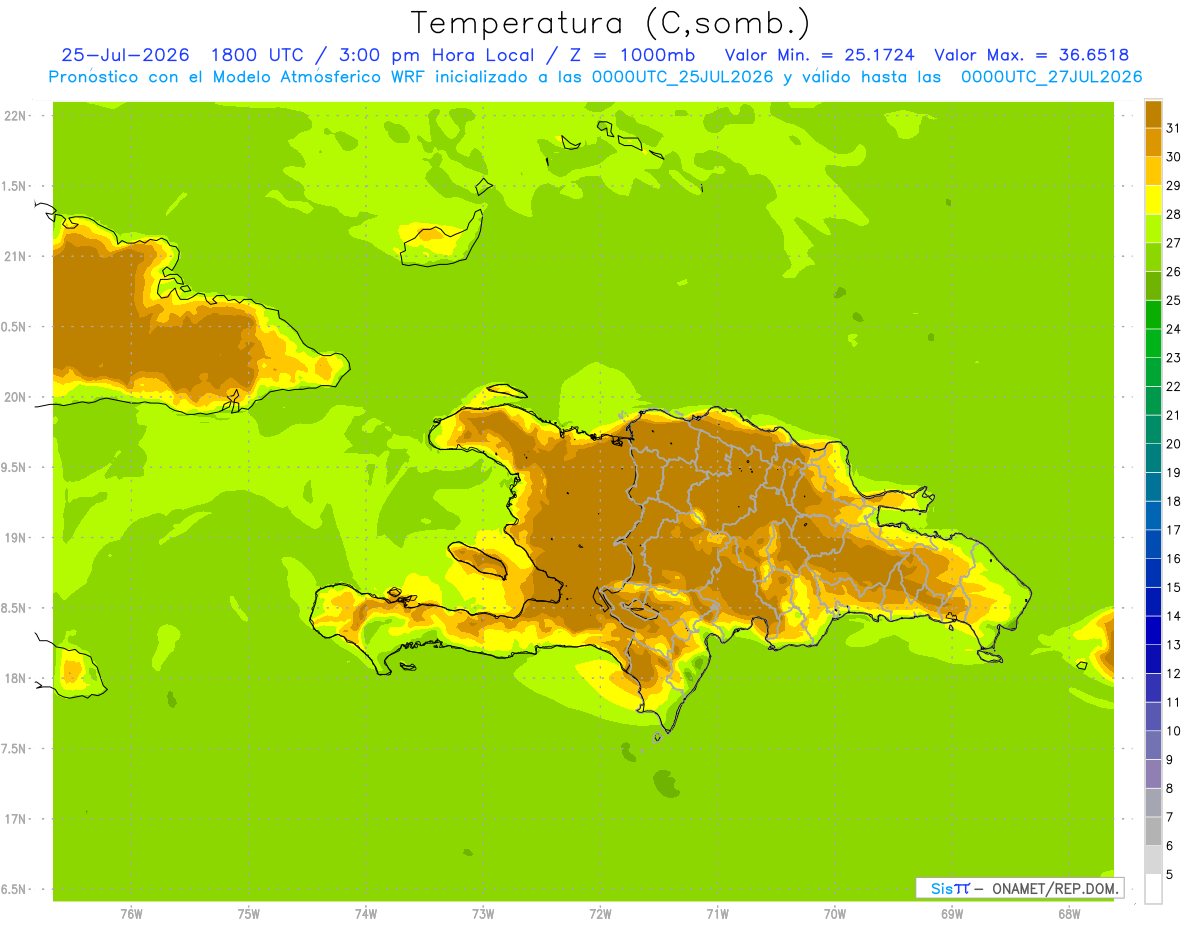Click the brown swatch above 31 in legend
The width and height of the screenshot is (1200, 927).
pyautogui.click(x=1153, y=114)
